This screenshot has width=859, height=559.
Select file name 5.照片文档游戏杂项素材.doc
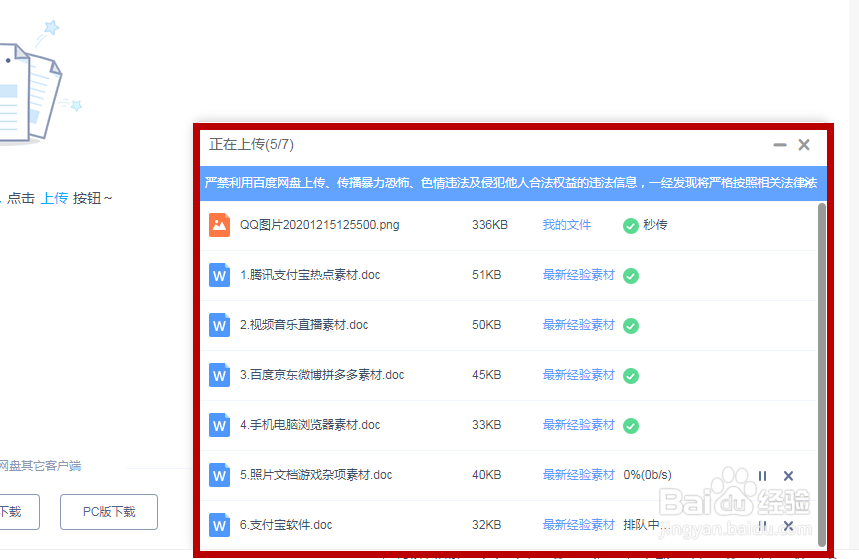[316, 475]
